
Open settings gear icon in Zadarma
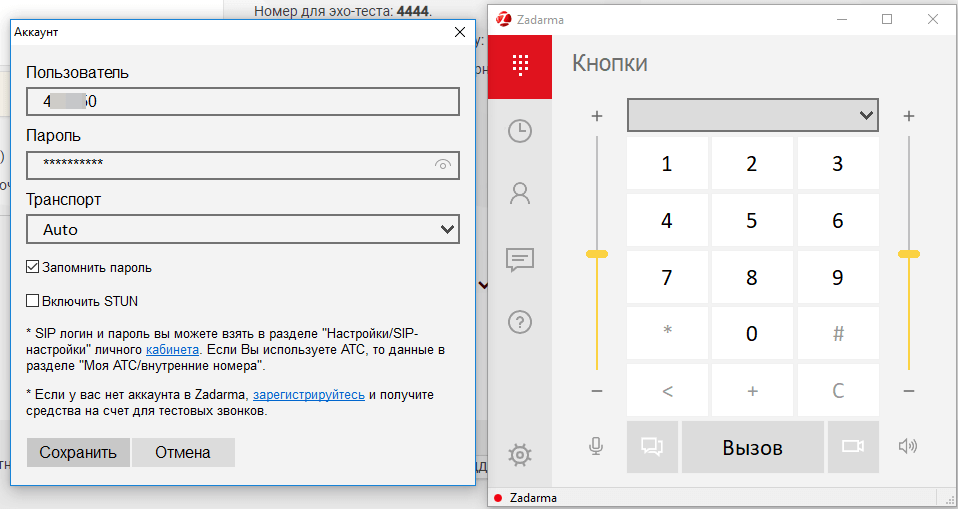519,455
